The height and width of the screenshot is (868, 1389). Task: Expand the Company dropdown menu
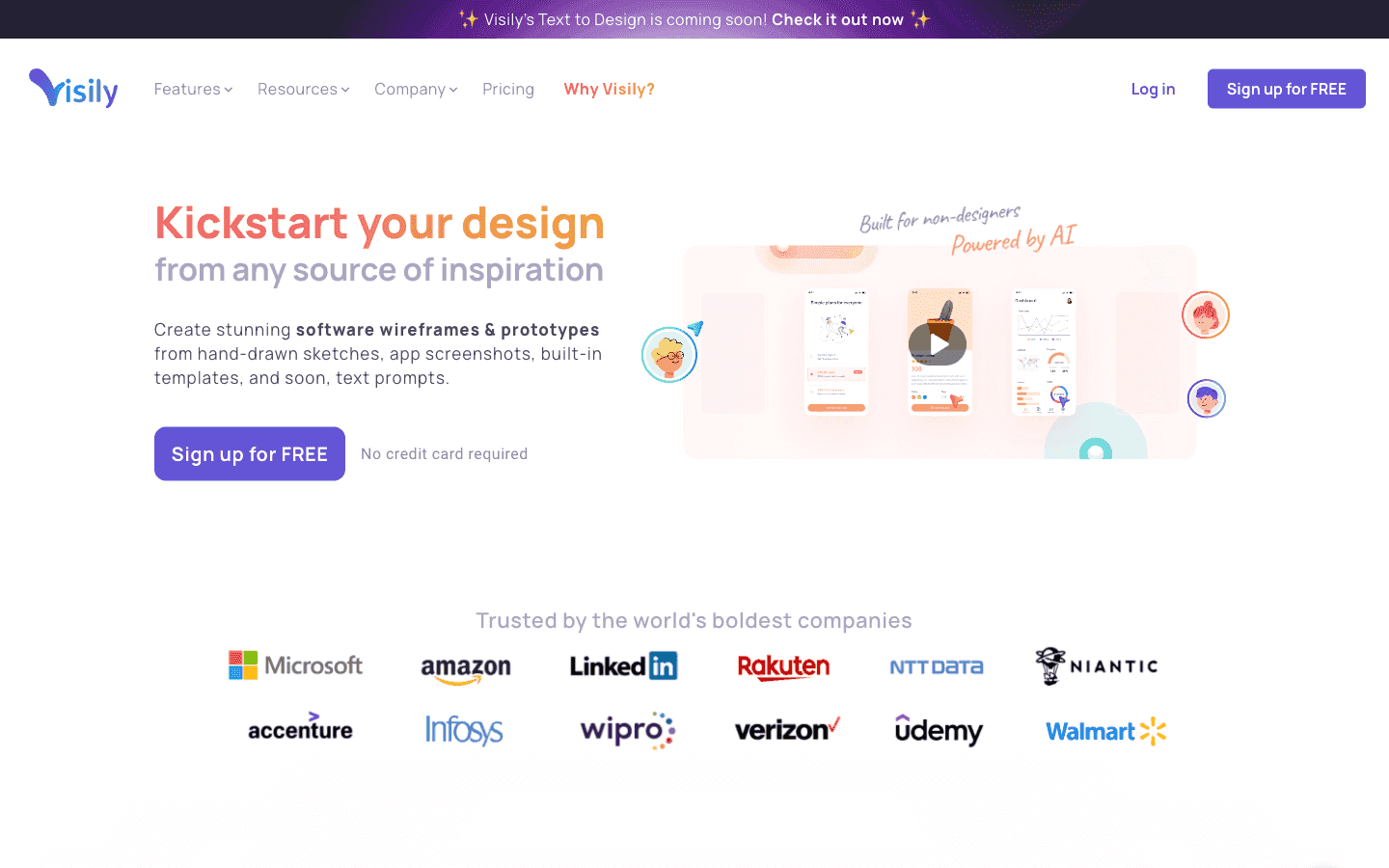[416, 89]
